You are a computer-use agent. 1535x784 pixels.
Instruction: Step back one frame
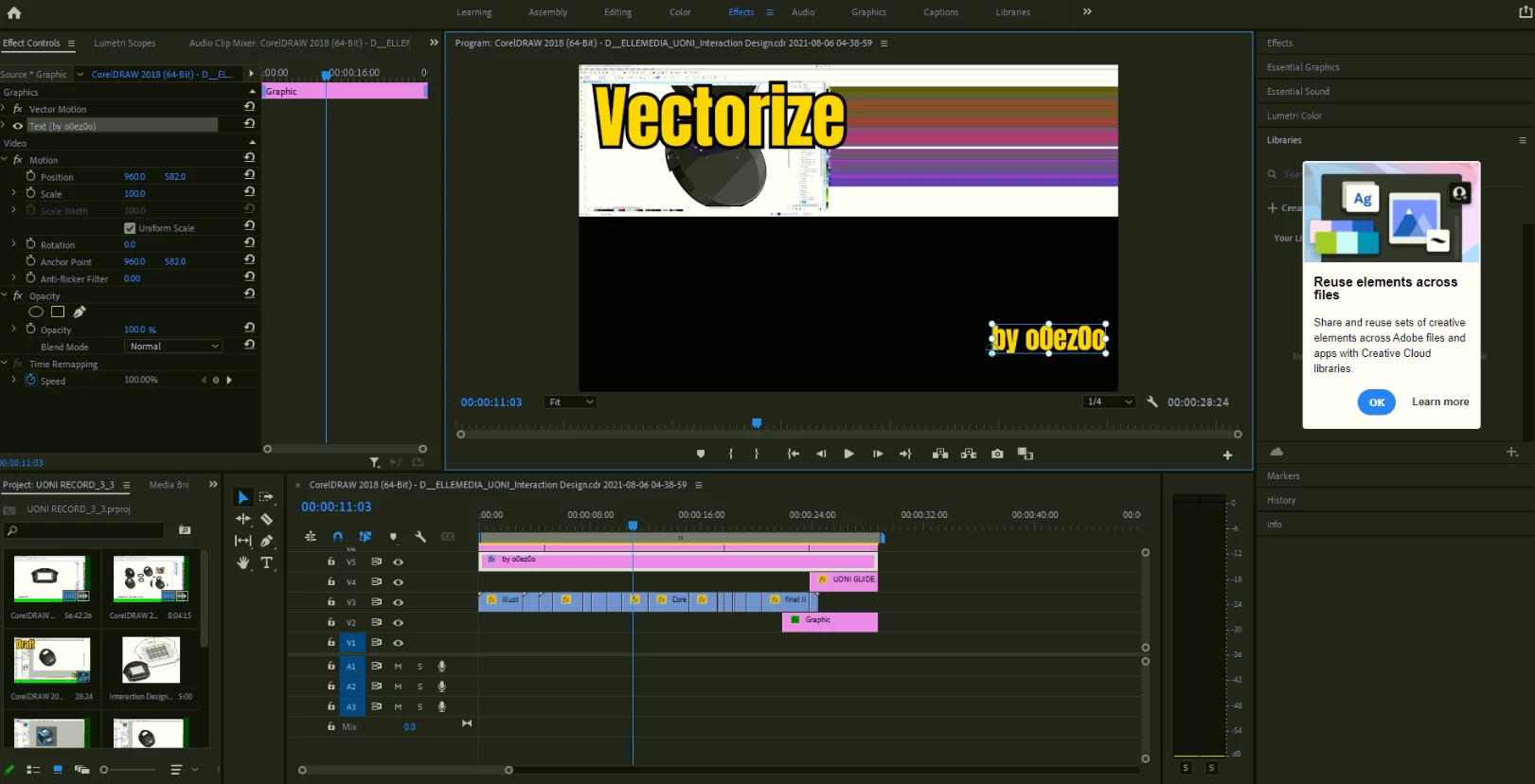[x=821, y=454]
